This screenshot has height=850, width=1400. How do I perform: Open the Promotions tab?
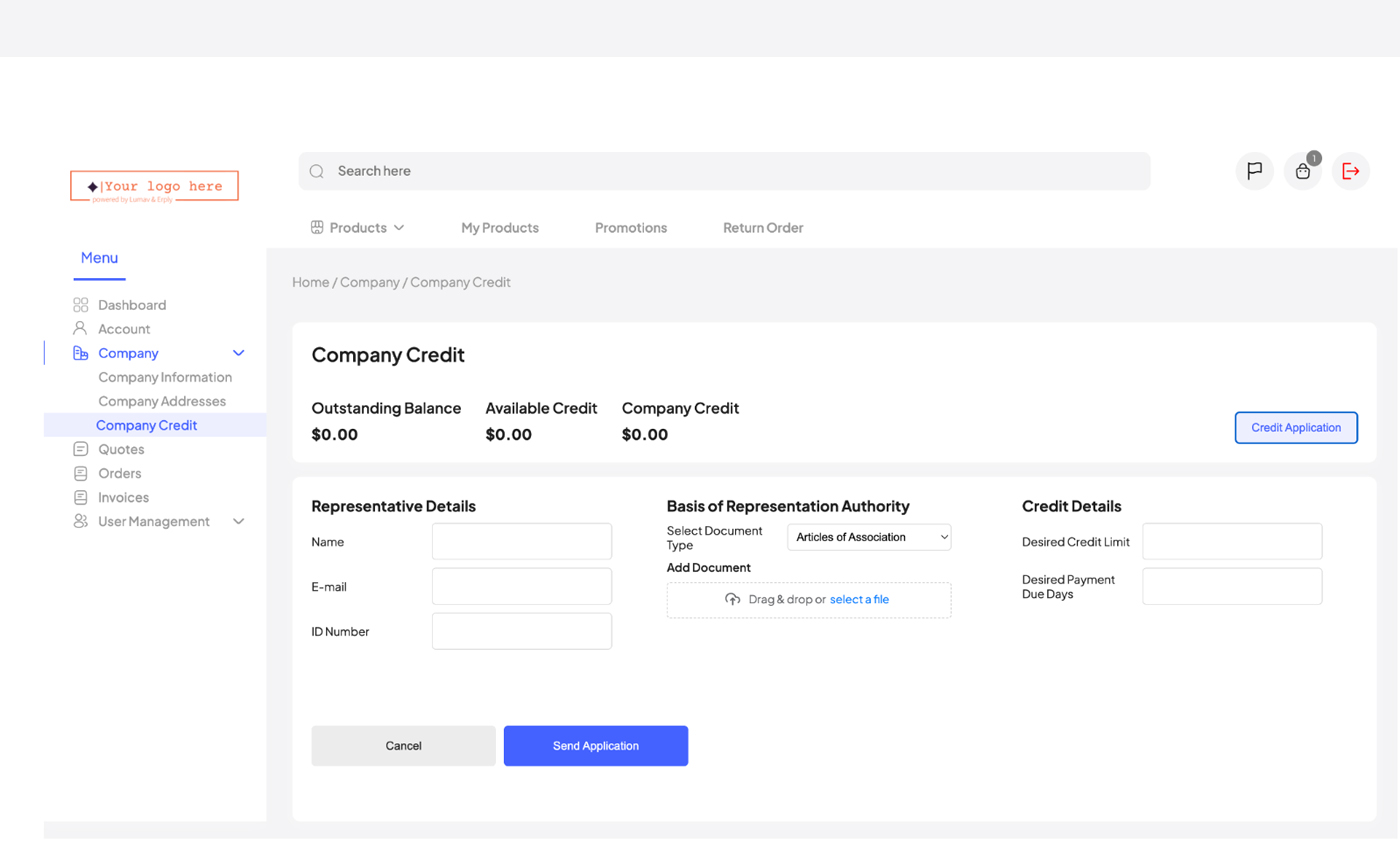pyautogui.click(x=631, y=228)
